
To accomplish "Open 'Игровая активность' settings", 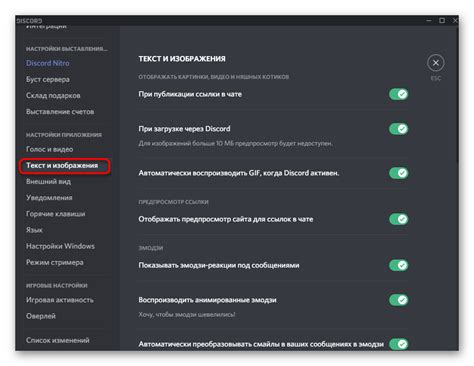I will (x=60, y=300).
